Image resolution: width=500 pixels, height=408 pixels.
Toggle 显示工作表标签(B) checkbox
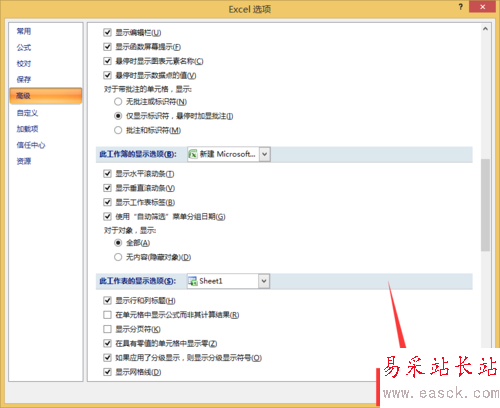(x=107, y=202)
